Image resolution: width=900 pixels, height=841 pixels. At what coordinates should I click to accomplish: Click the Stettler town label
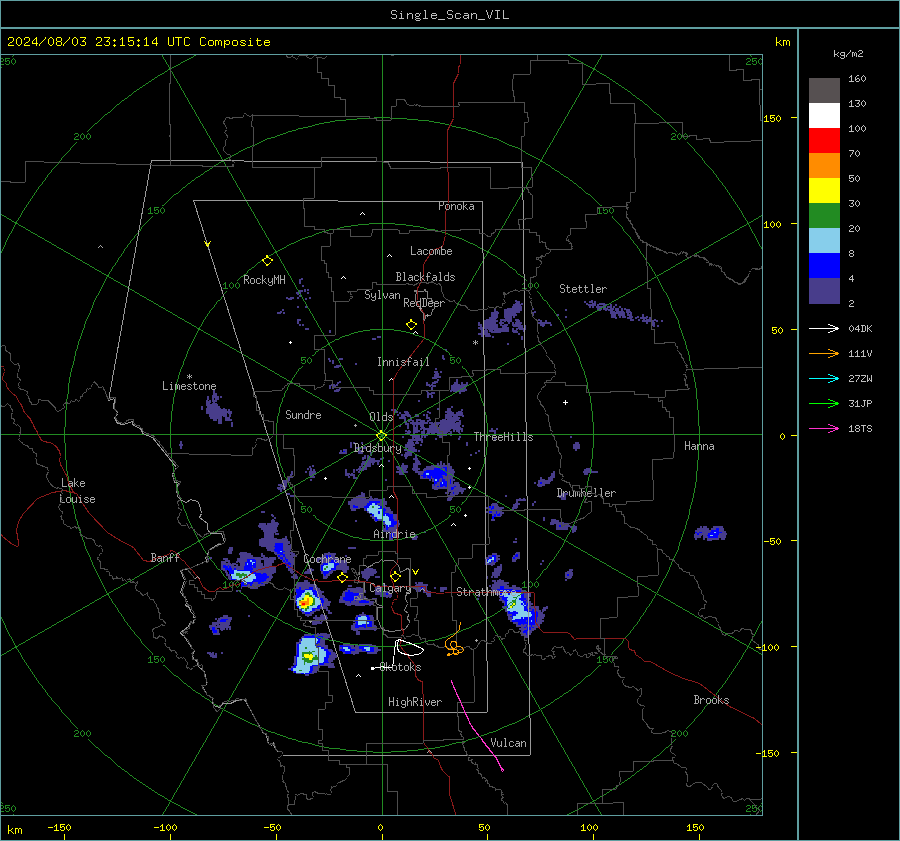tap(583, 289)
